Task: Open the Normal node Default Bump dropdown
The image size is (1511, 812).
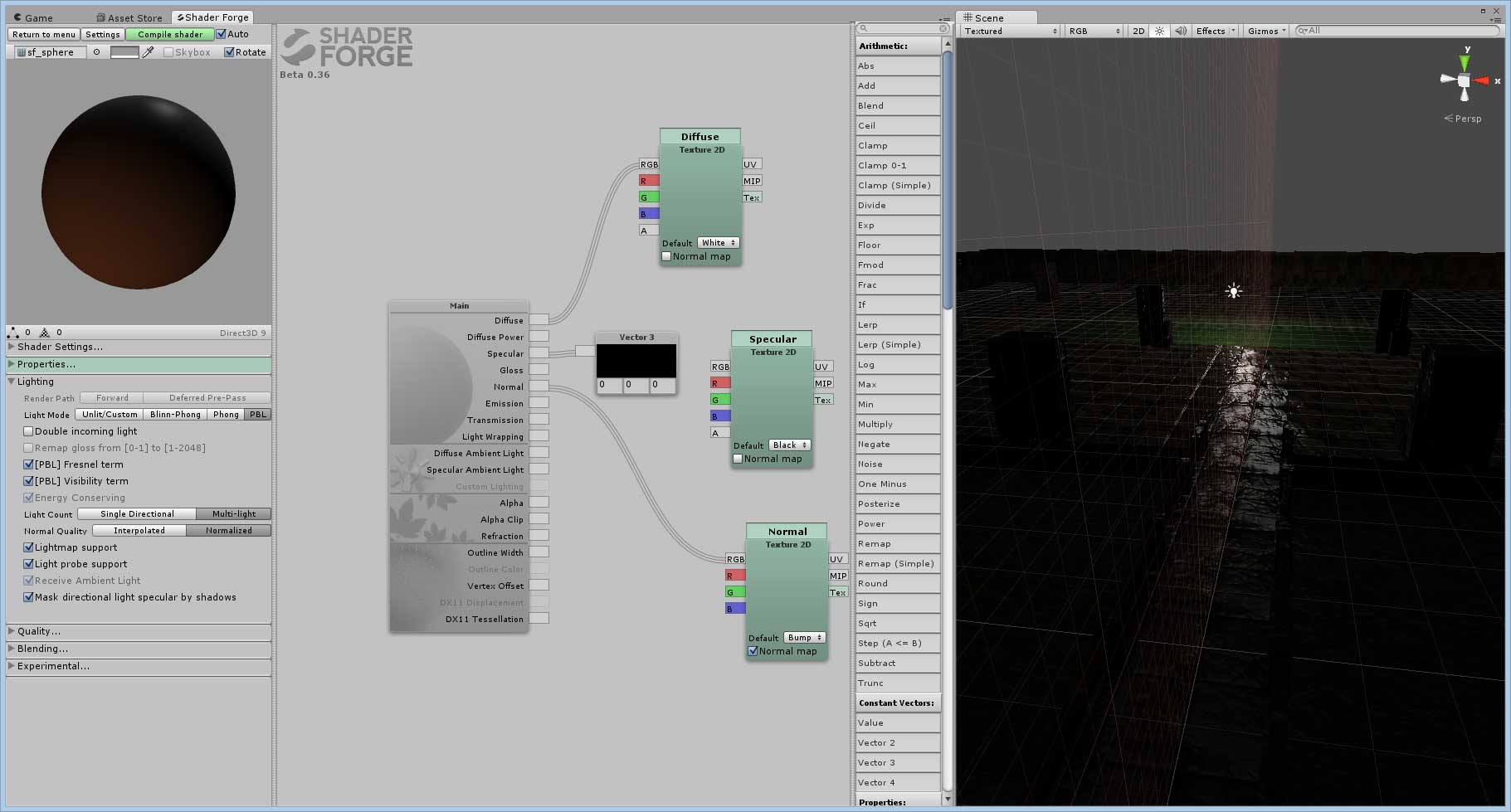Action: [x=805, y=638]
